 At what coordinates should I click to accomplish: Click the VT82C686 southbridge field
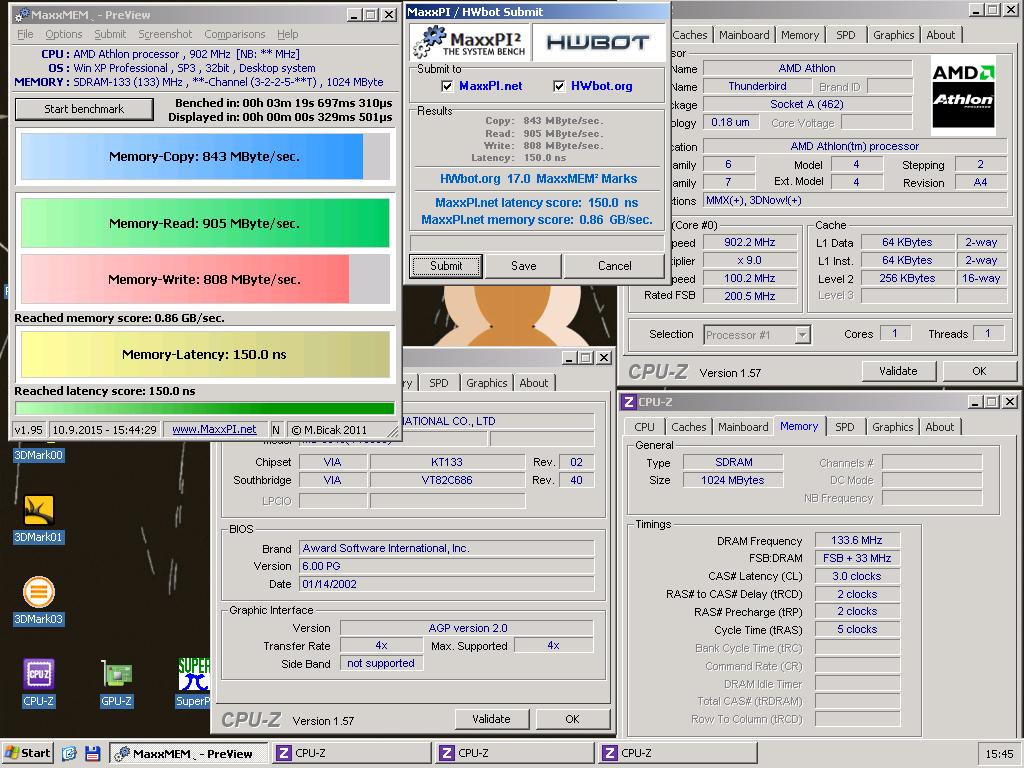pos(447,481)
